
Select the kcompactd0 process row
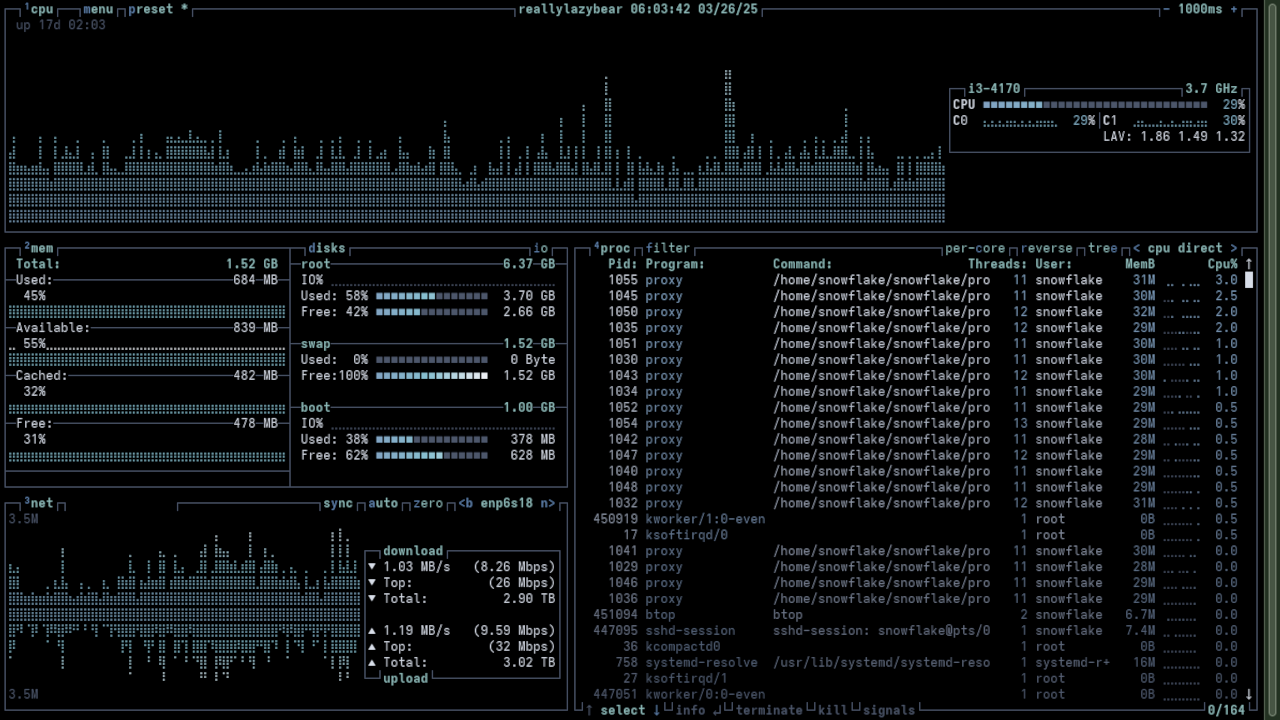[x=915, y=646]
